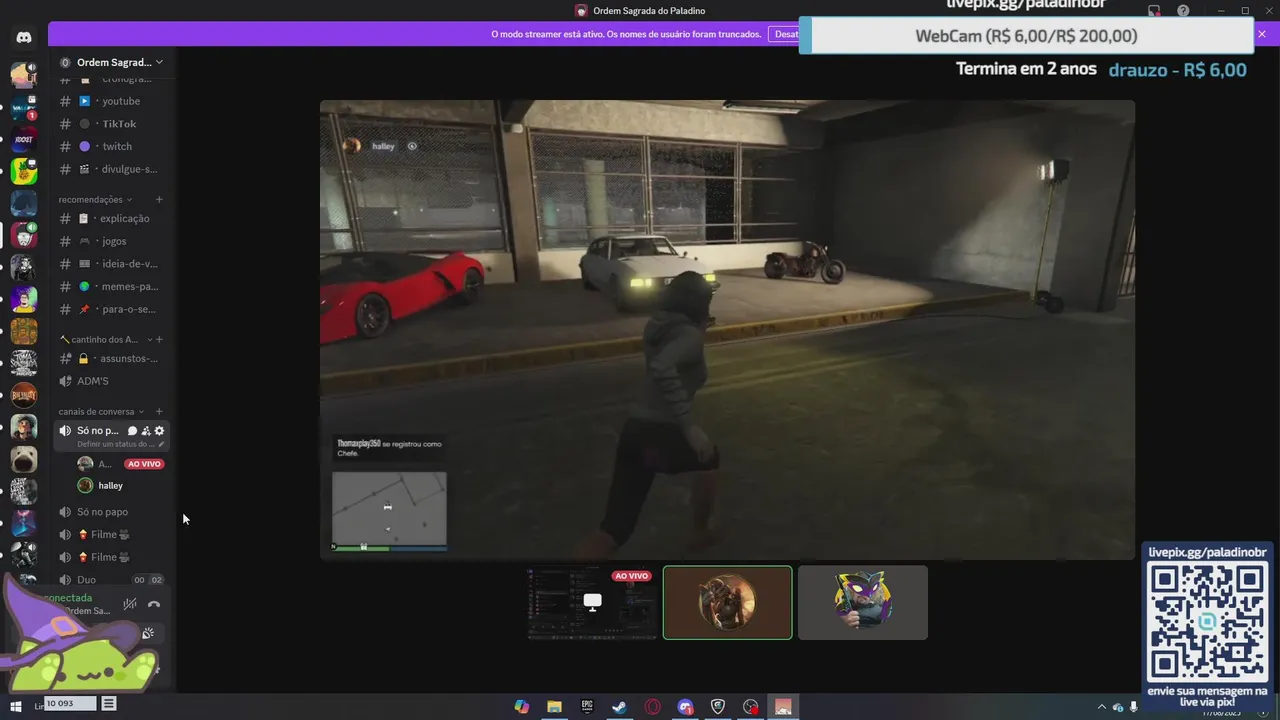Open File Explorer from the taskbar

coord(554,706)
